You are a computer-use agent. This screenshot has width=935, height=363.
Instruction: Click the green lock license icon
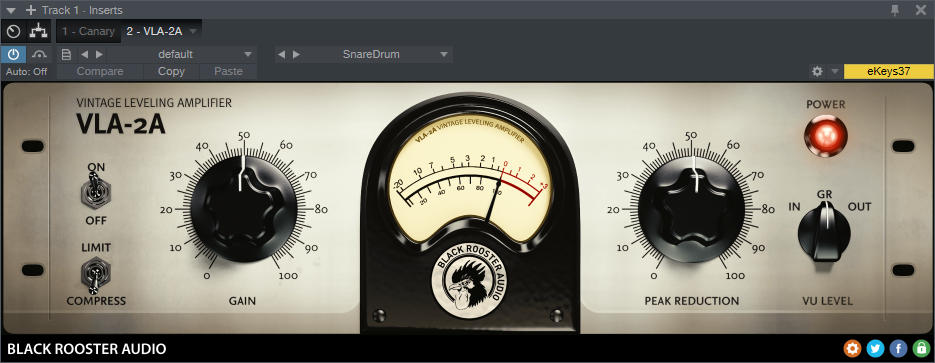tap(921, 349)
